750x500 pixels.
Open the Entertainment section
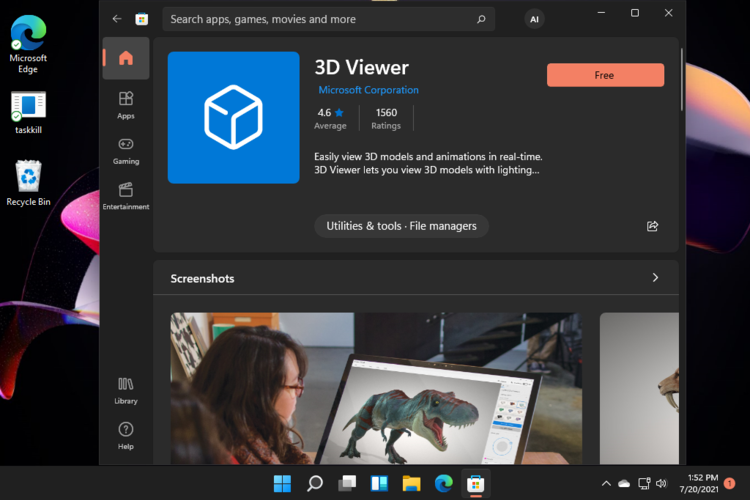point(126,195)
